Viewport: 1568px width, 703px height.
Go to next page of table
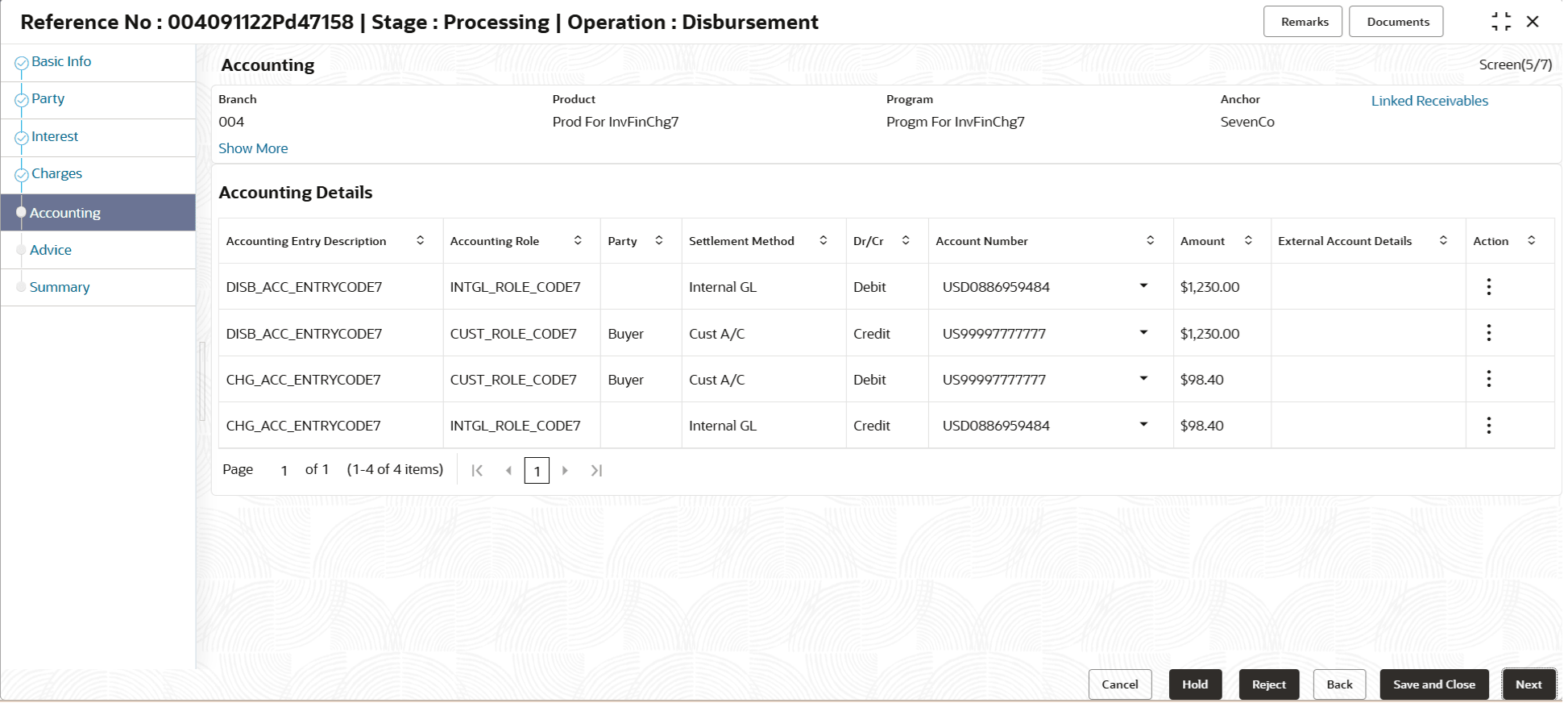coord(565,470)
